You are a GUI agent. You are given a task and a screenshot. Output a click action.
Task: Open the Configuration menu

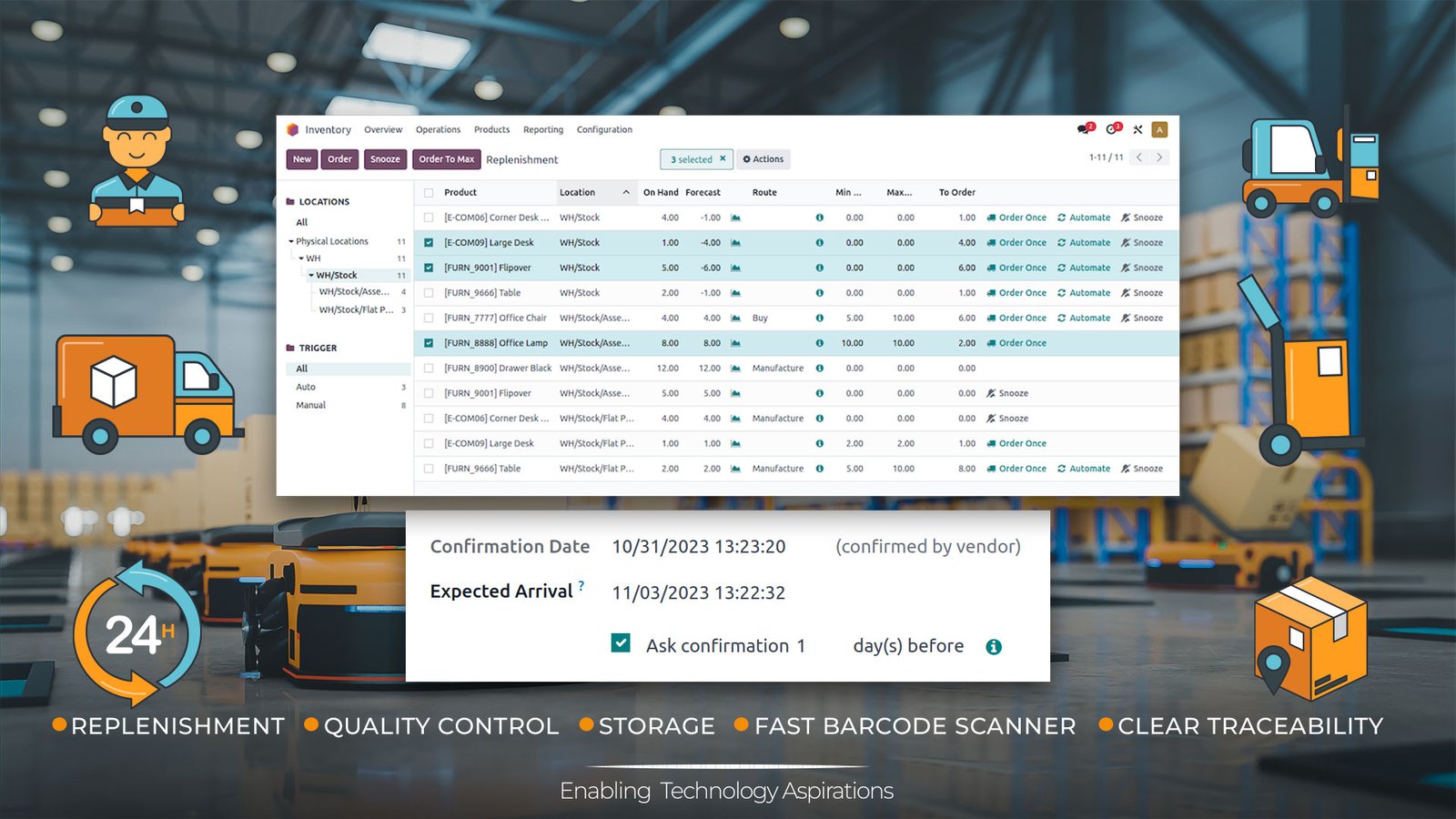(x=604, y=130)
